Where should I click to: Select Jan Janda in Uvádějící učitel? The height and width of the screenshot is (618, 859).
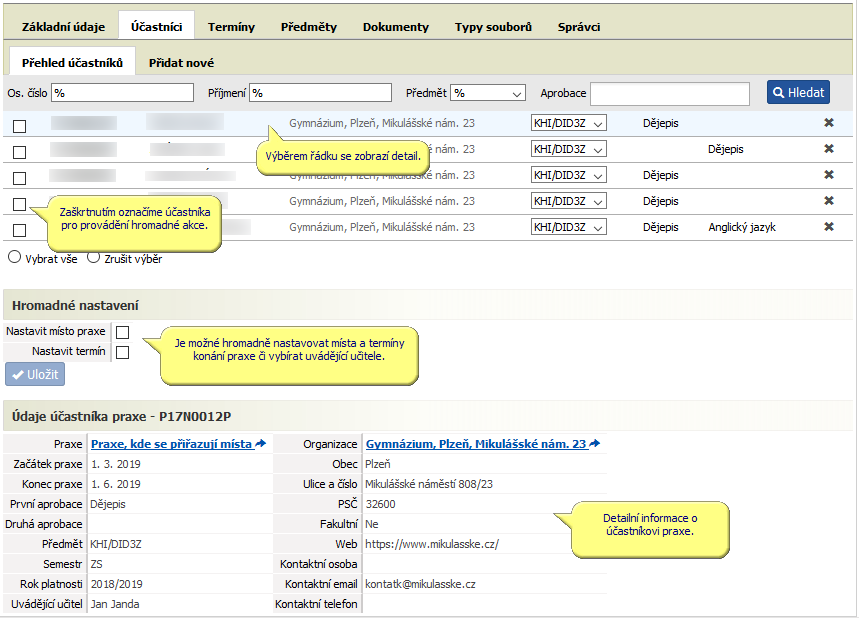click(115, 604)
